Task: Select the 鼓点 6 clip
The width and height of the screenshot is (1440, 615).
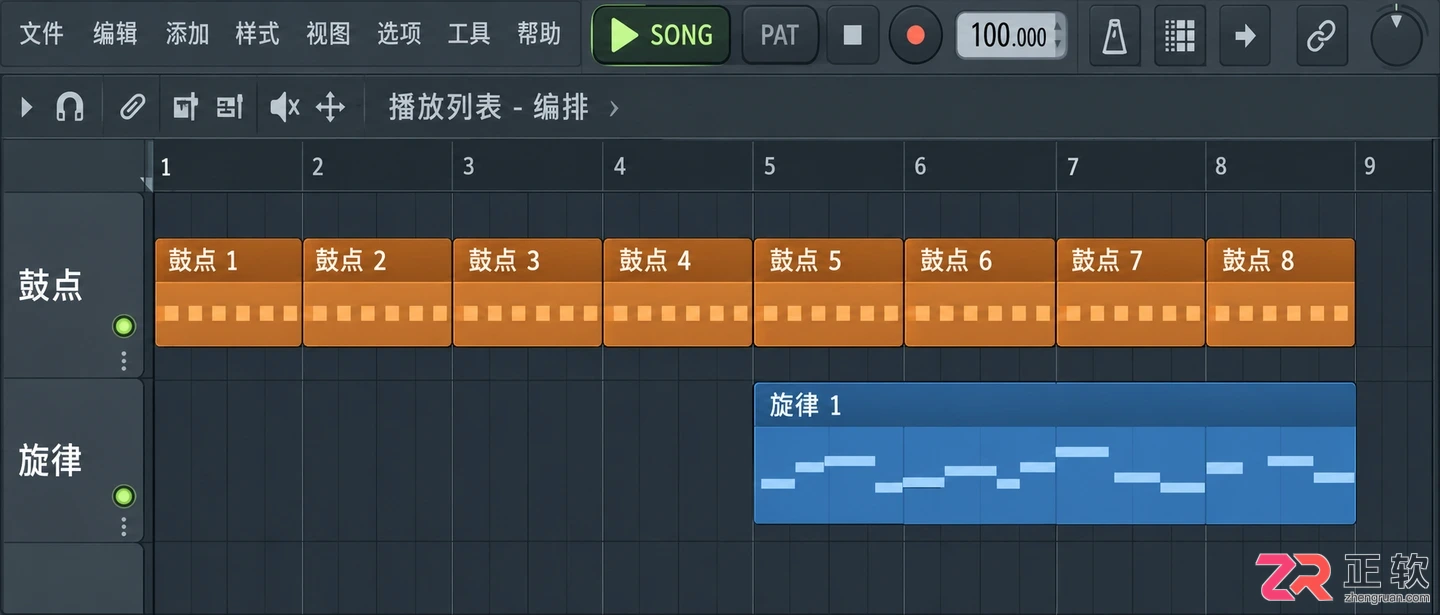Action: (x=980, y=292)
